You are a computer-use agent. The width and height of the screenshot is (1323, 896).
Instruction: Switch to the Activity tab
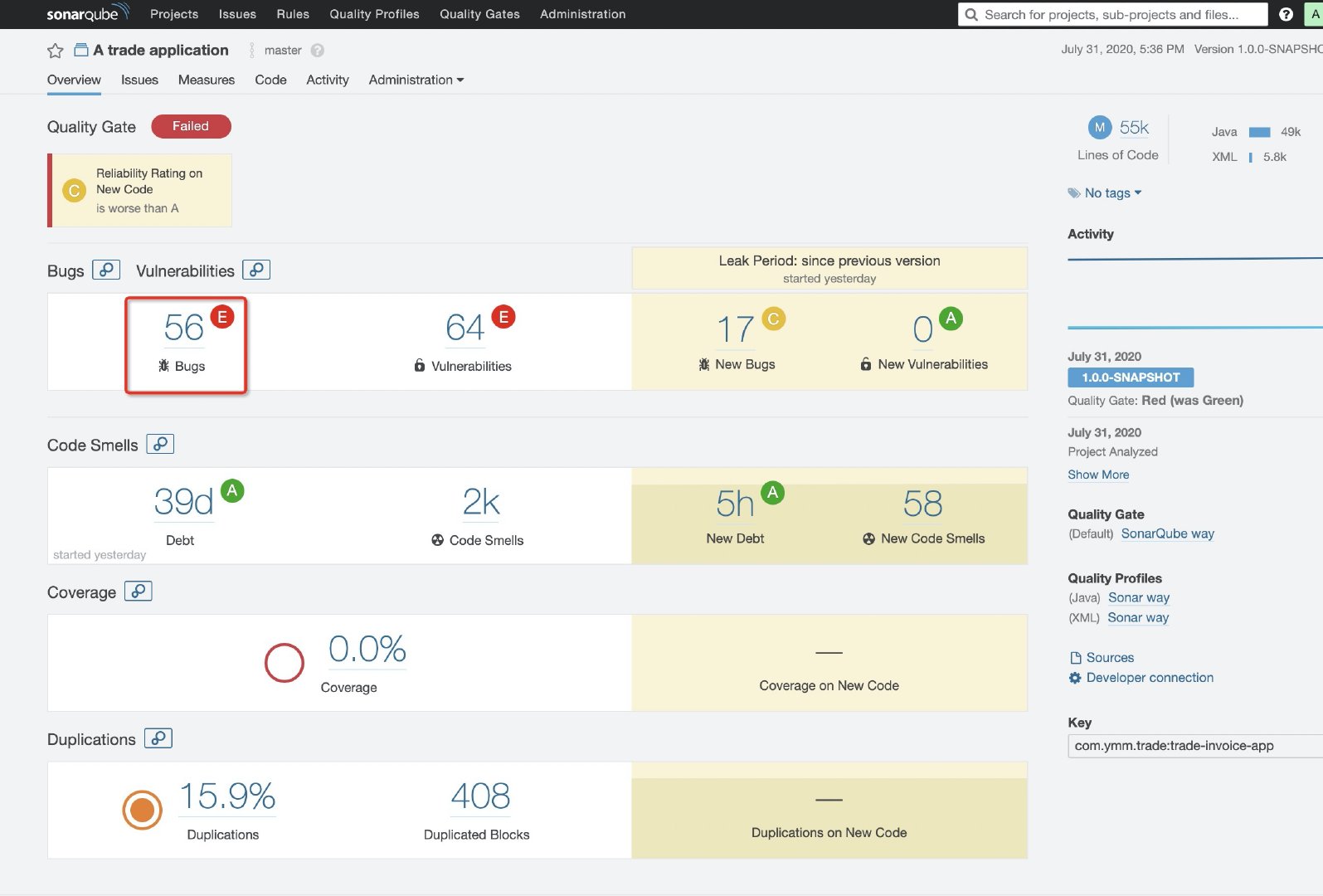tap(328, 80)
